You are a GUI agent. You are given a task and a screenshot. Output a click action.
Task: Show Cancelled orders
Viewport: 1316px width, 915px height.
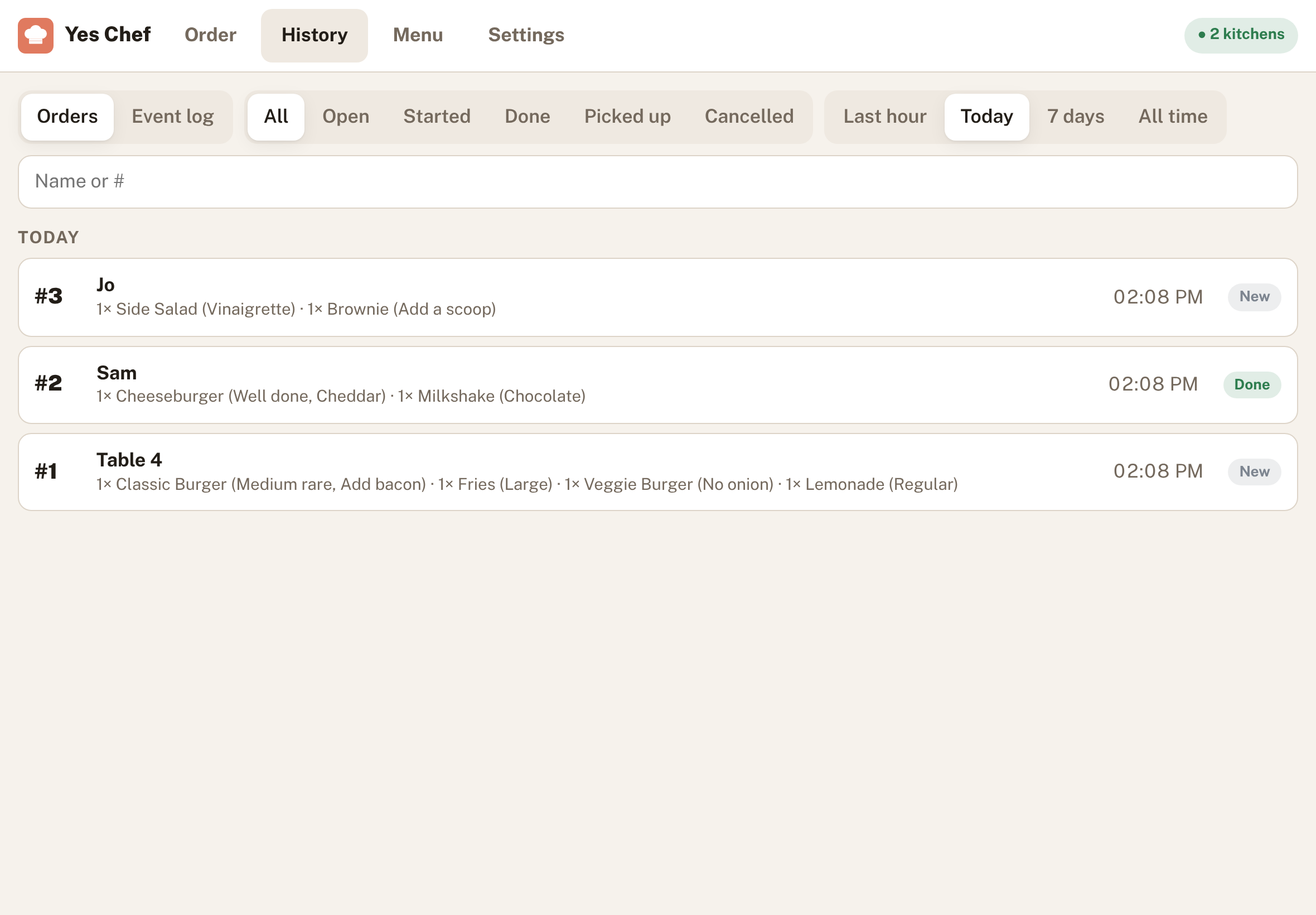coord(749,117)
